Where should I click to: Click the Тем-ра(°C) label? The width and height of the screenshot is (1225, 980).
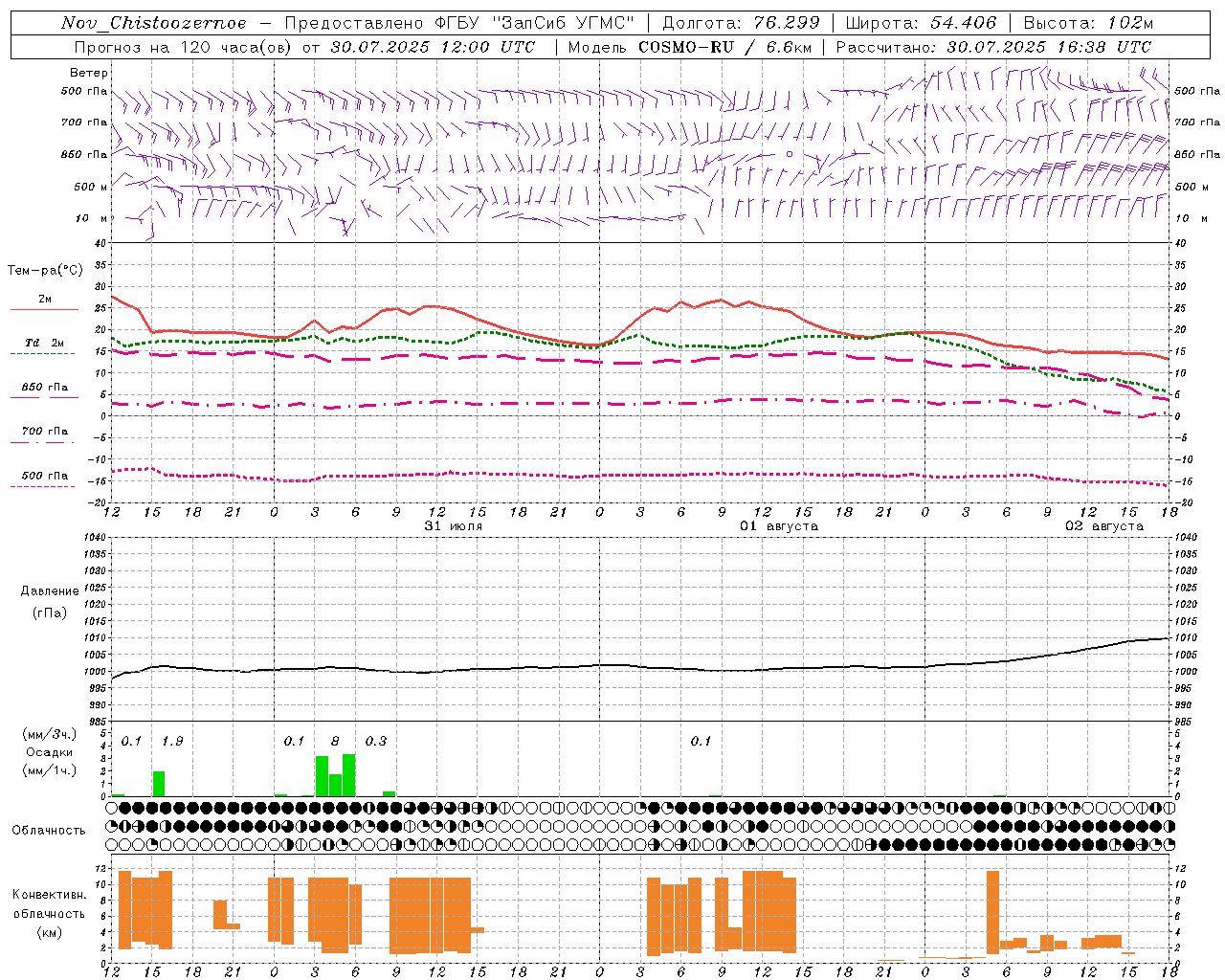45,271
